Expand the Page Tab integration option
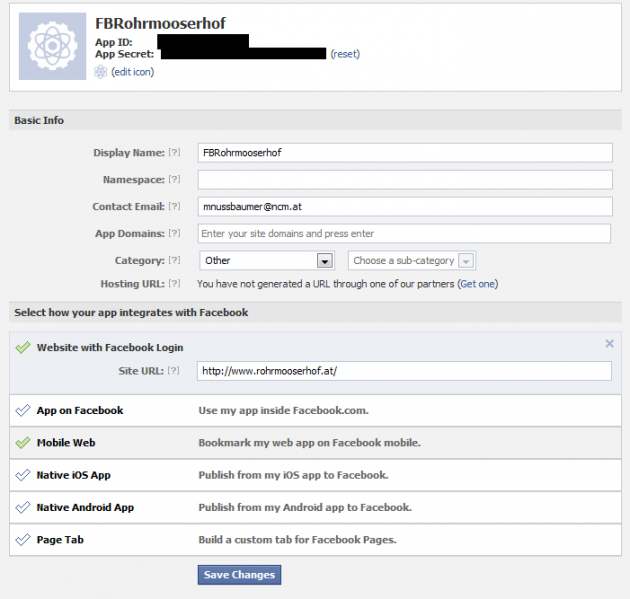The image size is (630, 599). click(65, 539)
